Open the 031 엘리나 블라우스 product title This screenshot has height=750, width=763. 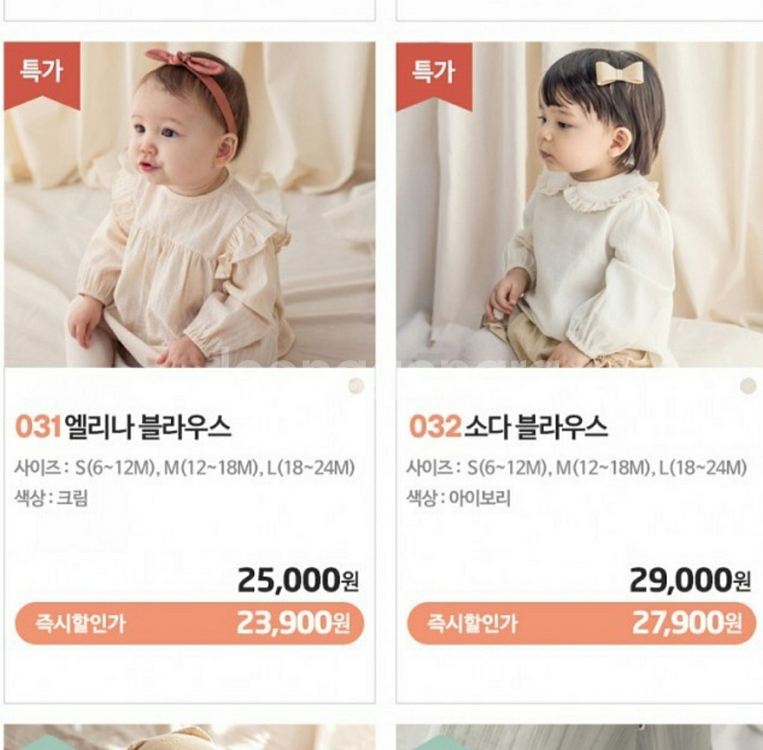[123, 427]
